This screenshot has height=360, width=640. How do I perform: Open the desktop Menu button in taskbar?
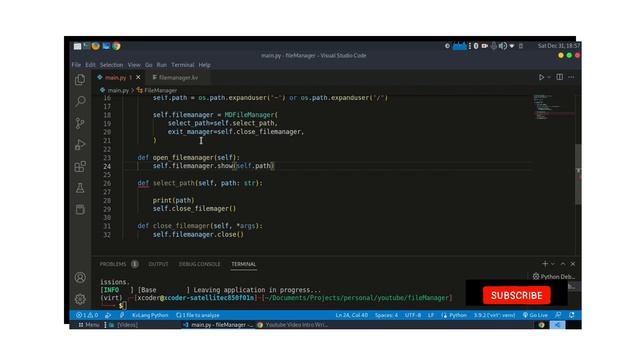click(x=89, y=325)
